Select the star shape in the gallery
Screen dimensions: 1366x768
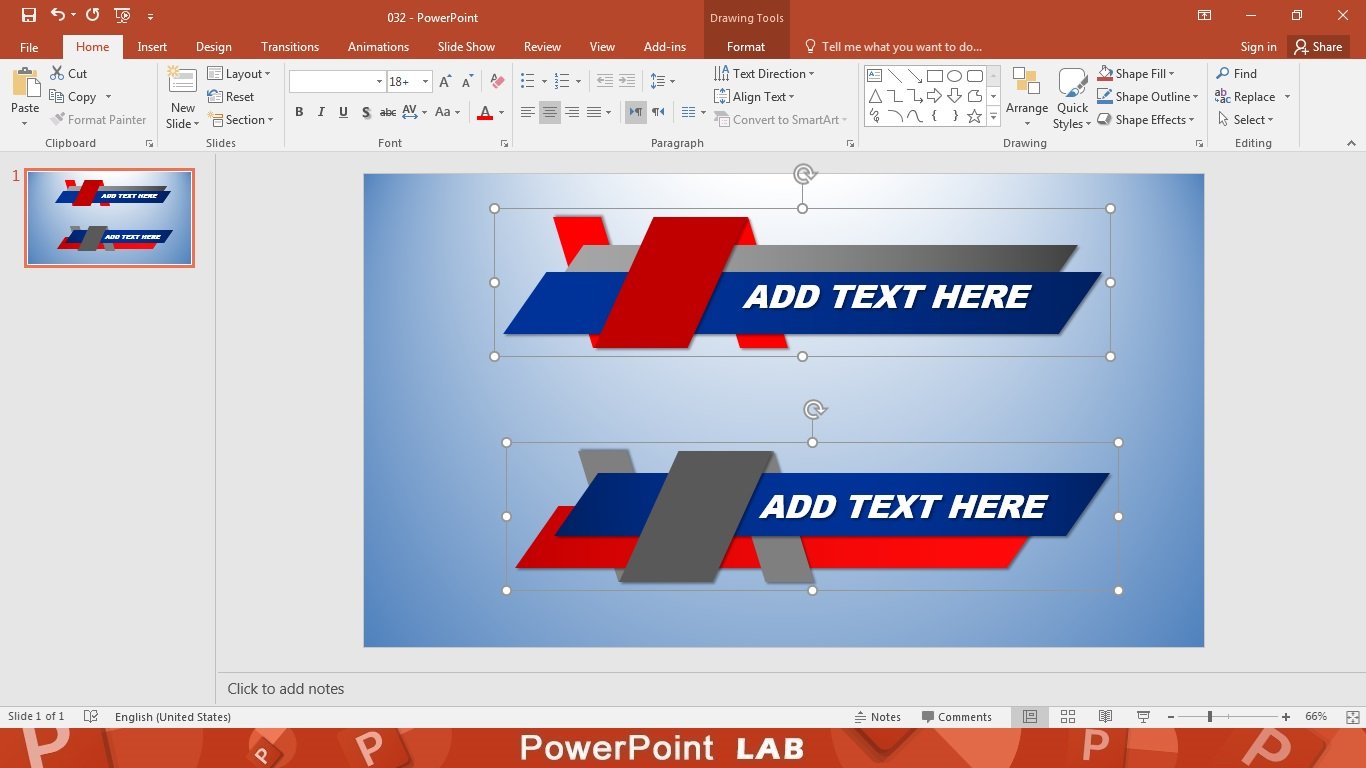coord(974,116)
